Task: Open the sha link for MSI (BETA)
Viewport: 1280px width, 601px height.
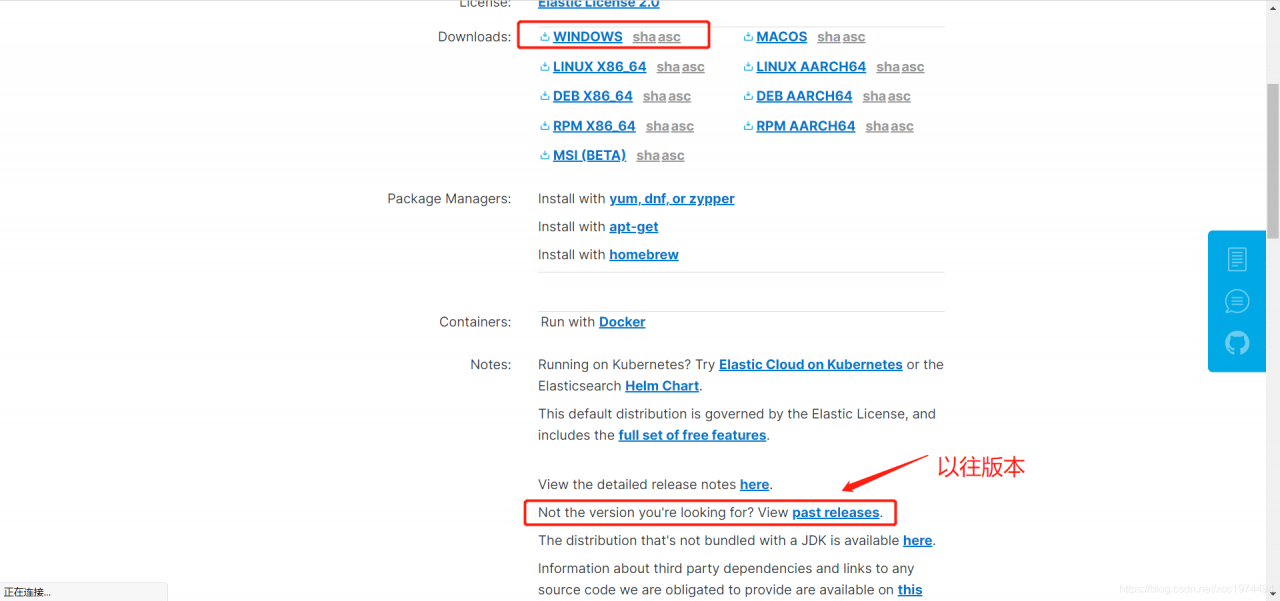Action: tap(648, 155)
